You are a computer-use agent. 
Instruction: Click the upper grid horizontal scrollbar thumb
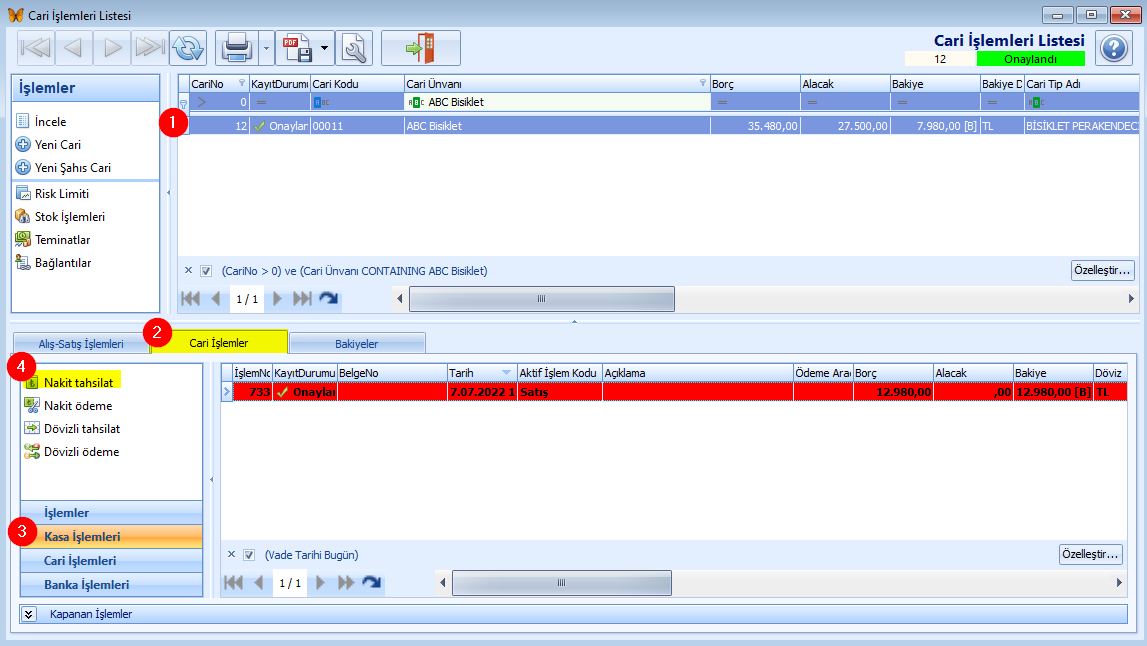[541, 299]
